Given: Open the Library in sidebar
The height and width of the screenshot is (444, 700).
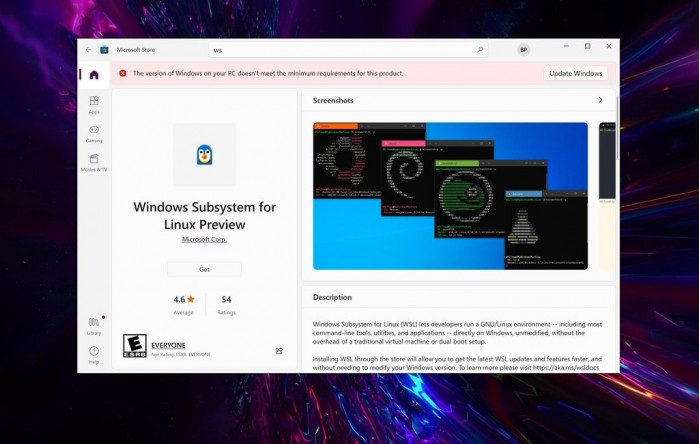Looking at the screenshot, I should pos(94,326).
